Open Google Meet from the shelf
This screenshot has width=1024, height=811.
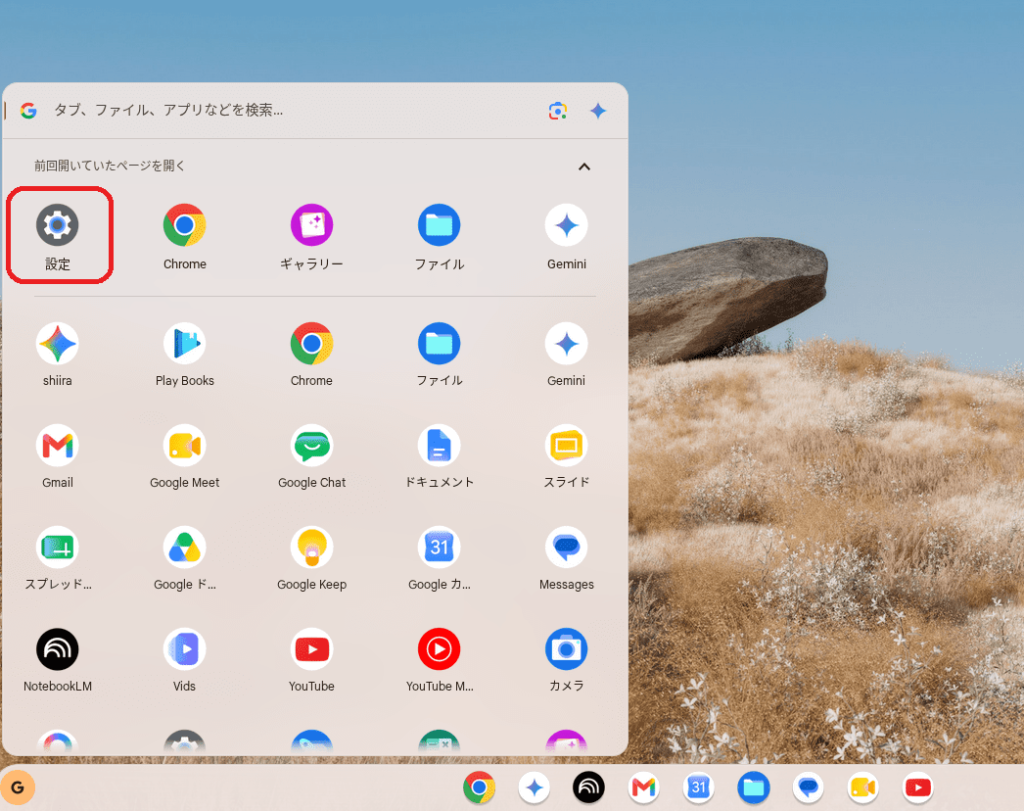coord(863,787)
